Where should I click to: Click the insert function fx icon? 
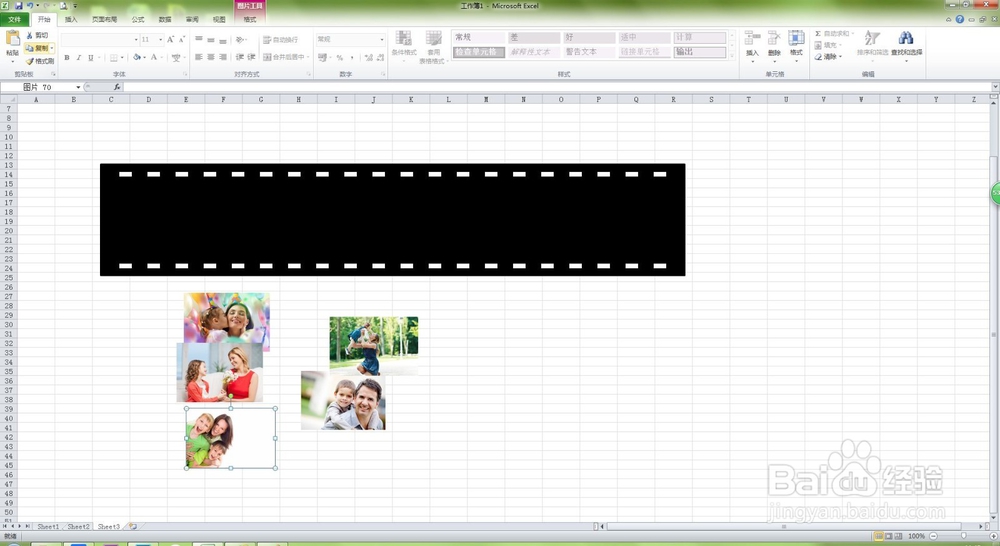point(117,87)
